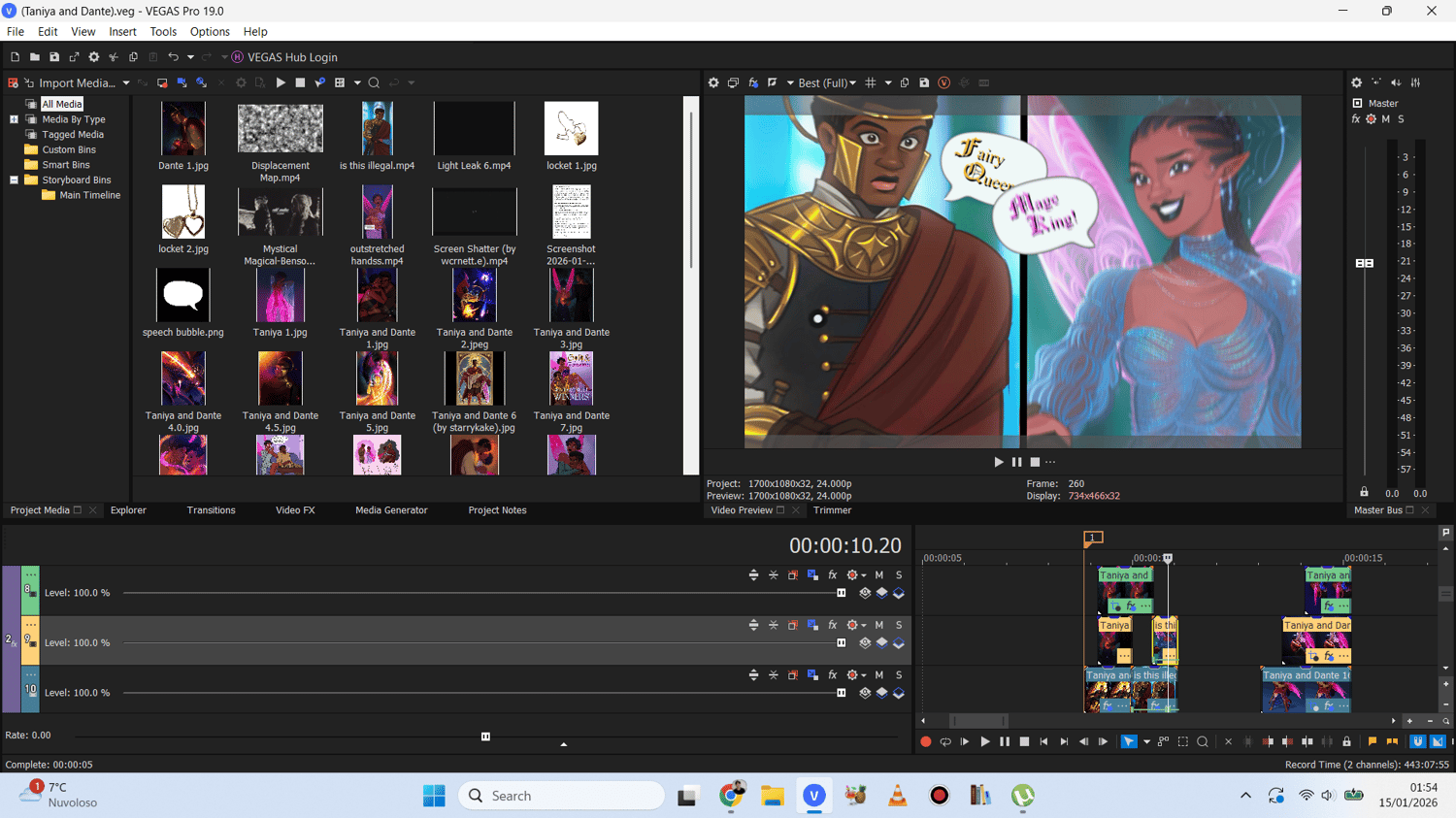This screenshot has width=1456, height=818.
Task: Switch to the Transitions tab
Action: (x=211, y=510)
